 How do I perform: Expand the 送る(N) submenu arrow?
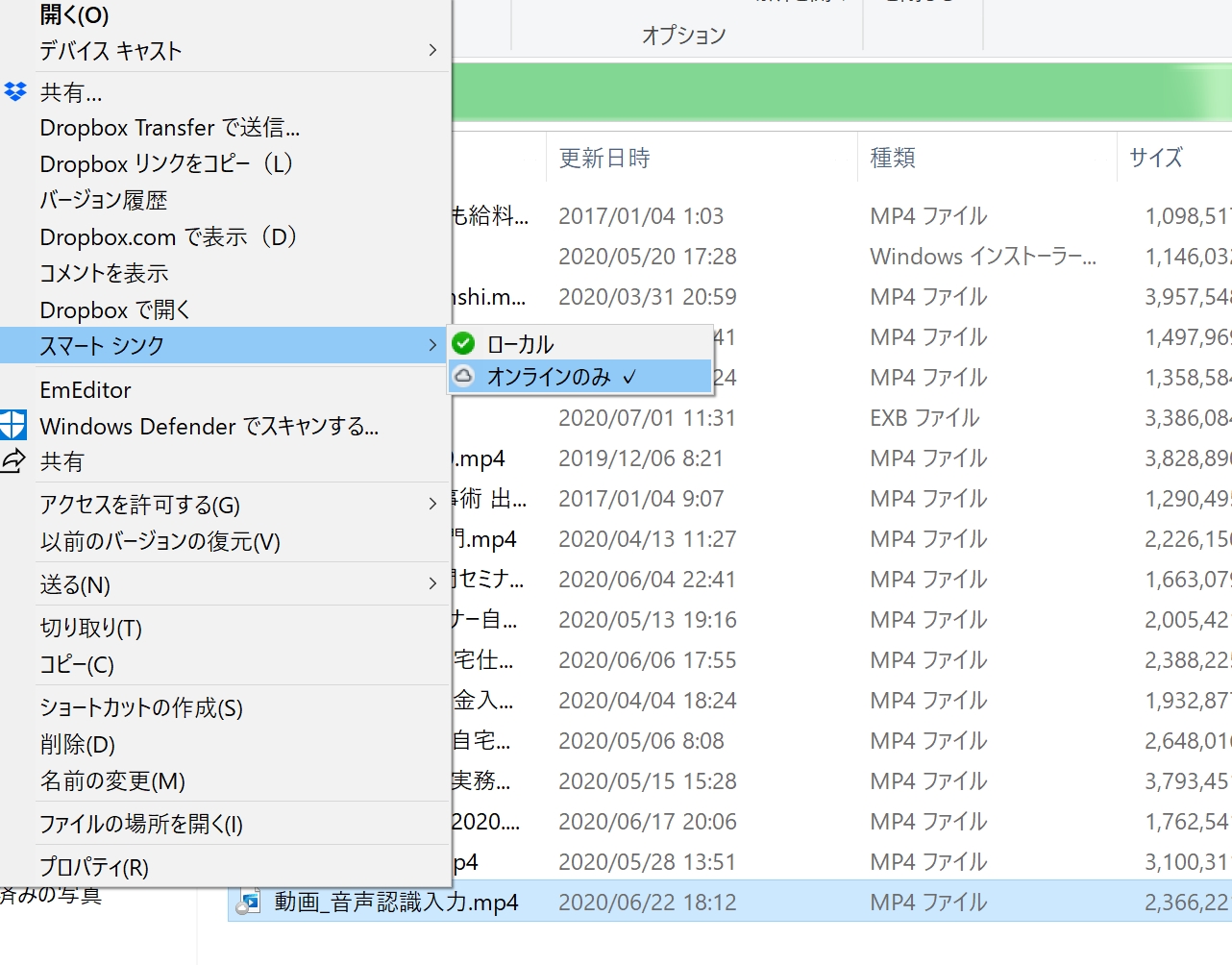(432, 583)
